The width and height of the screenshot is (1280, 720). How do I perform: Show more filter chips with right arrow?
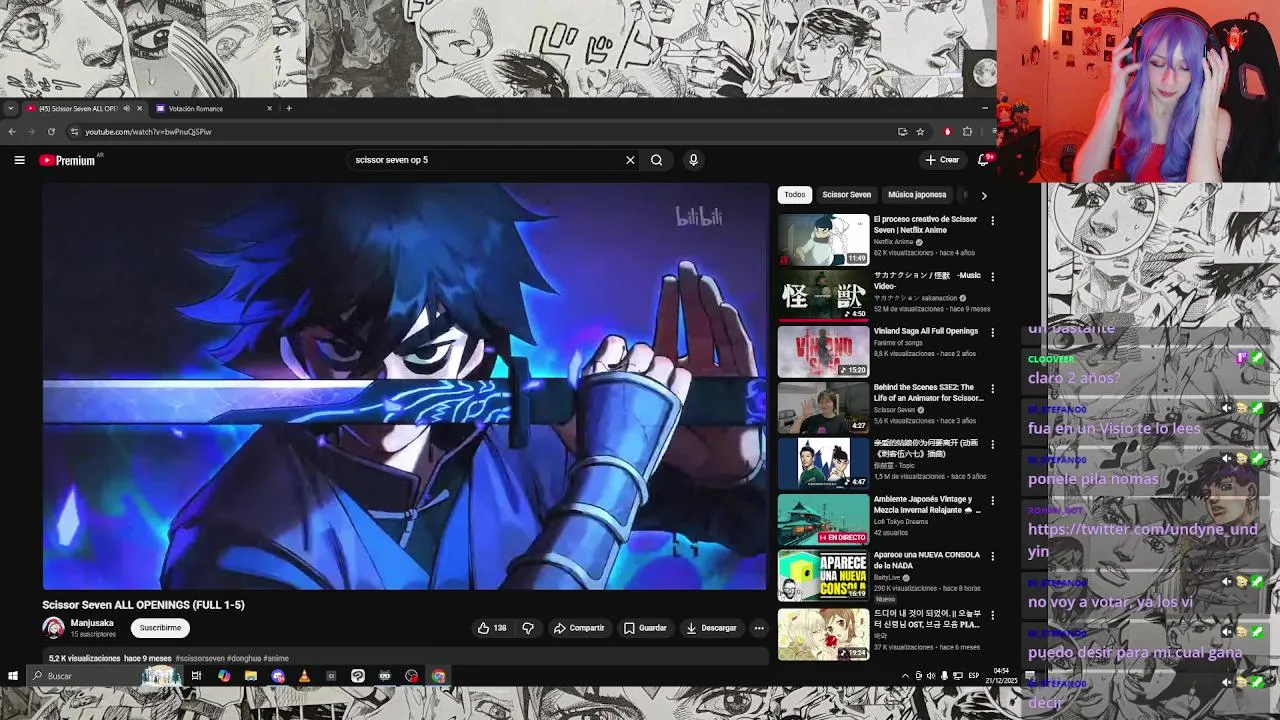(x=983, y=196)
